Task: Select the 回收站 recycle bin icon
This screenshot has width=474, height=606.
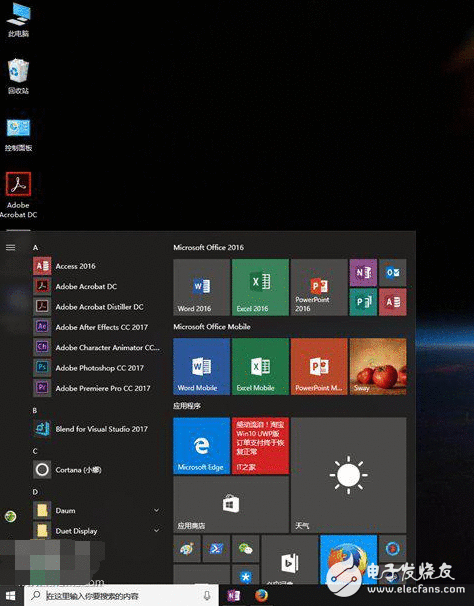Action: 18,77
